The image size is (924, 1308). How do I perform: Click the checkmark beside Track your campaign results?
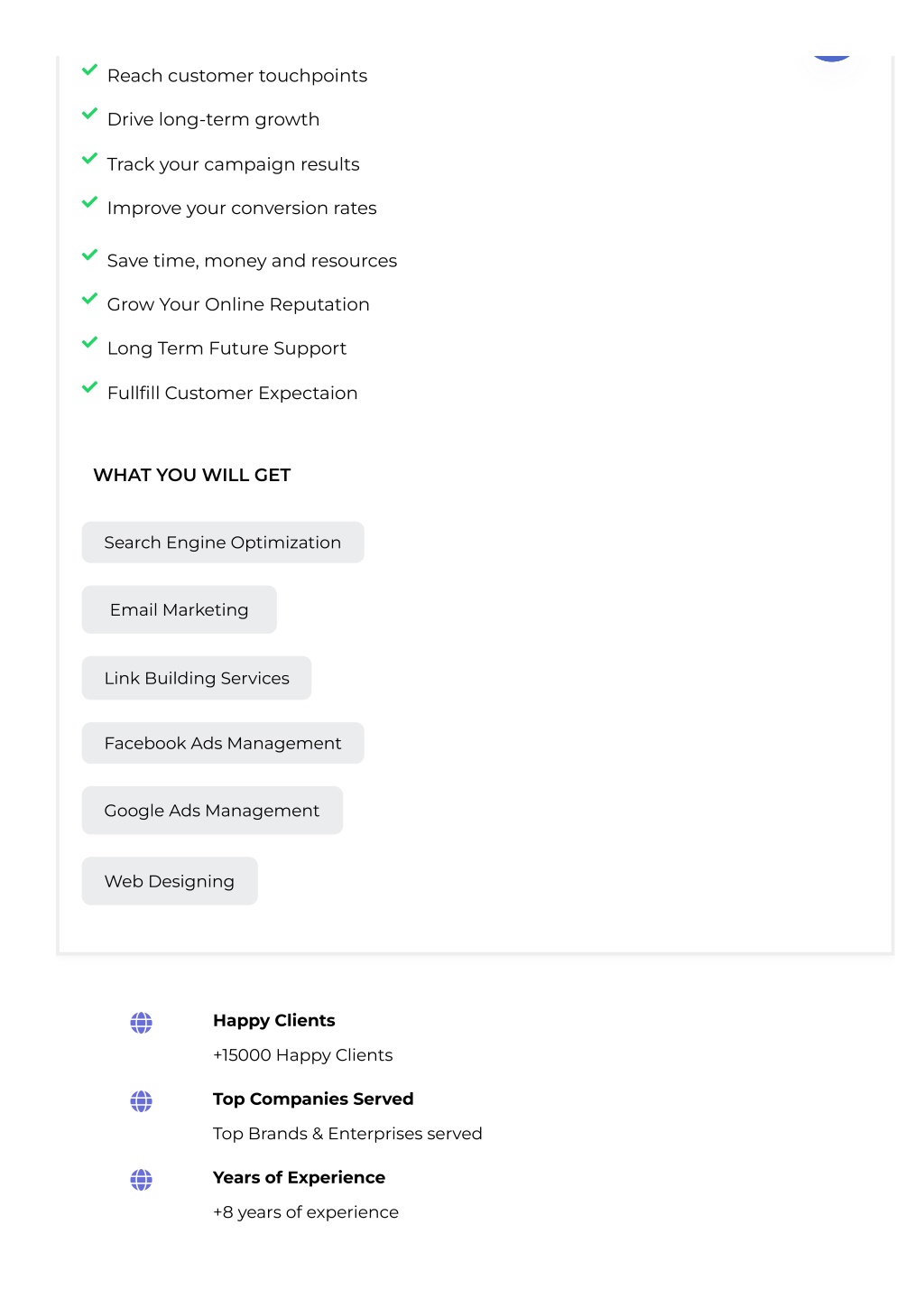[89, 158]
